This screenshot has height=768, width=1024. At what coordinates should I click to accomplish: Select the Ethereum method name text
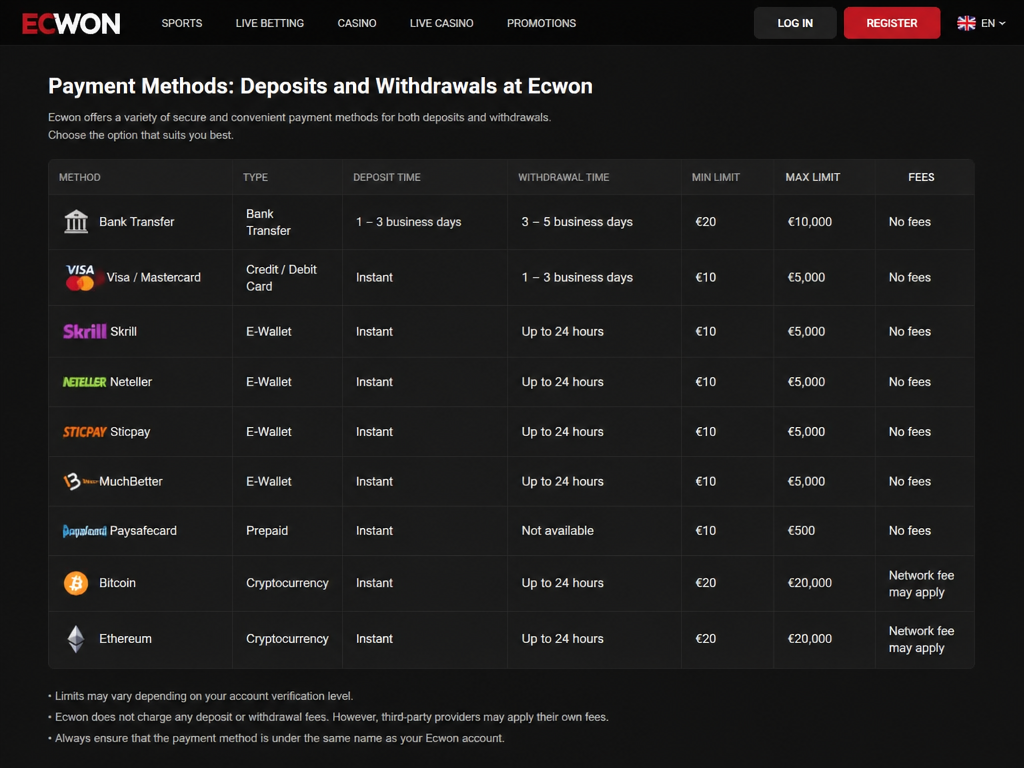click(125, 639)
